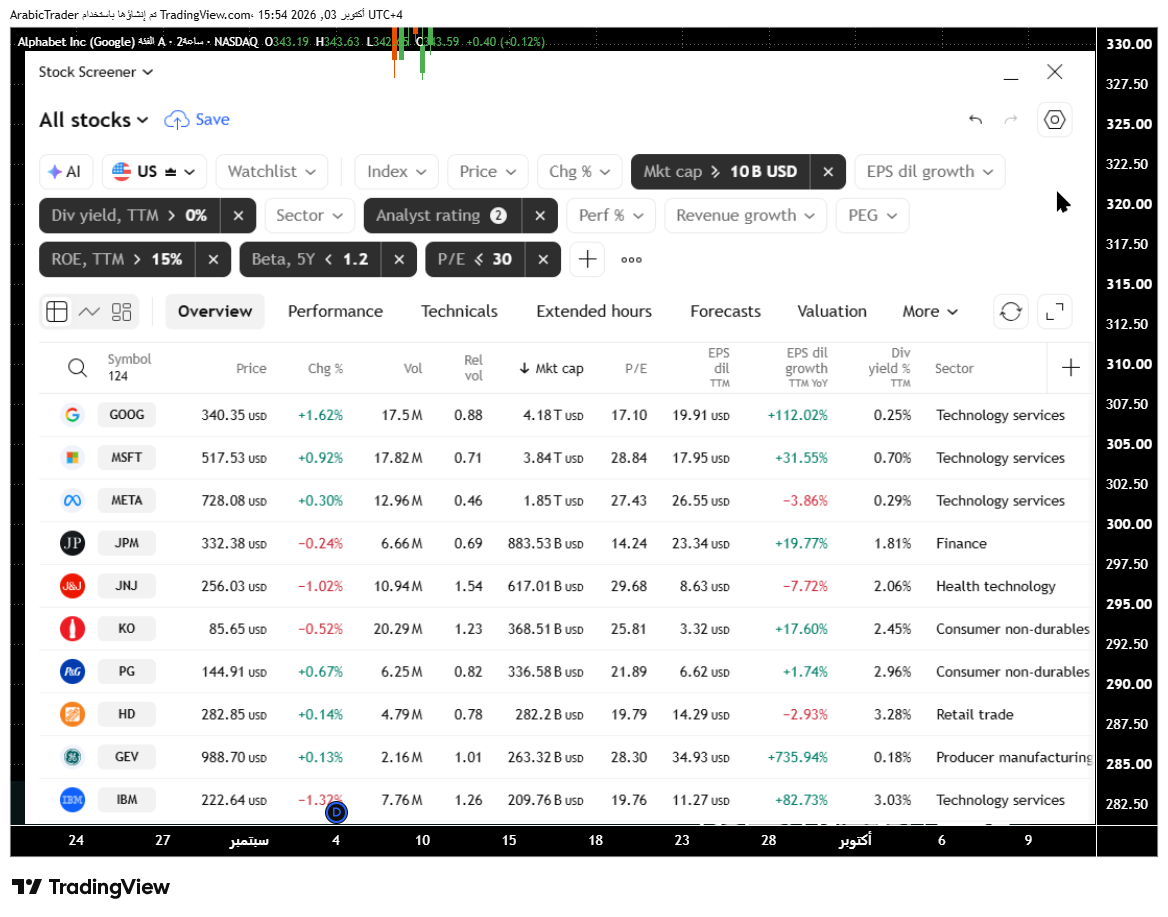Screen dimensions: 1168x917
Task: Open the screener settings hexagon icon
Action: click(1054, 119)
